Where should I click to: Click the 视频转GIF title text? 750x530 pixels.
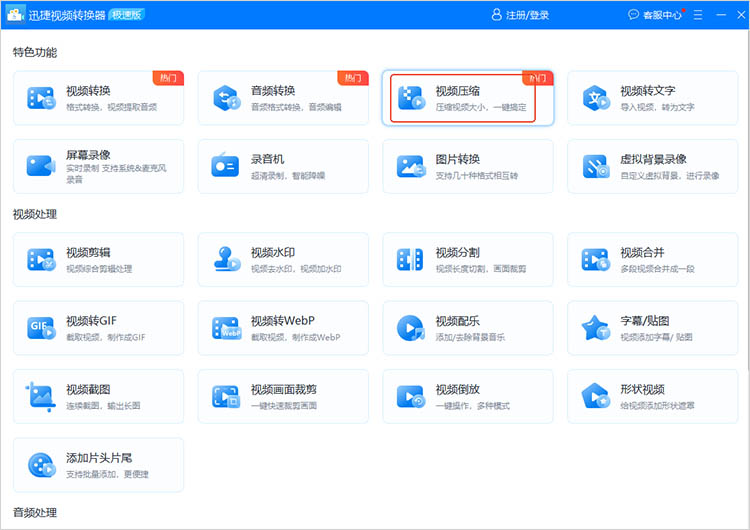(x=91, y=320)
